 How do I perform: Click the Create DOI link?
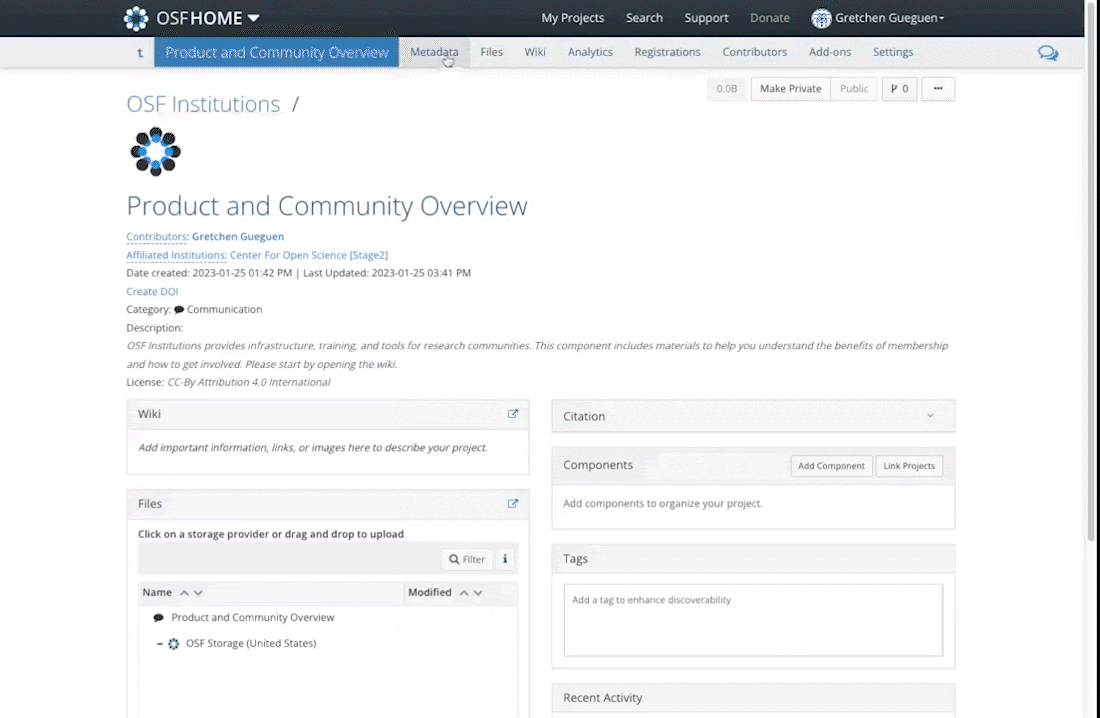tap(152, 291)
